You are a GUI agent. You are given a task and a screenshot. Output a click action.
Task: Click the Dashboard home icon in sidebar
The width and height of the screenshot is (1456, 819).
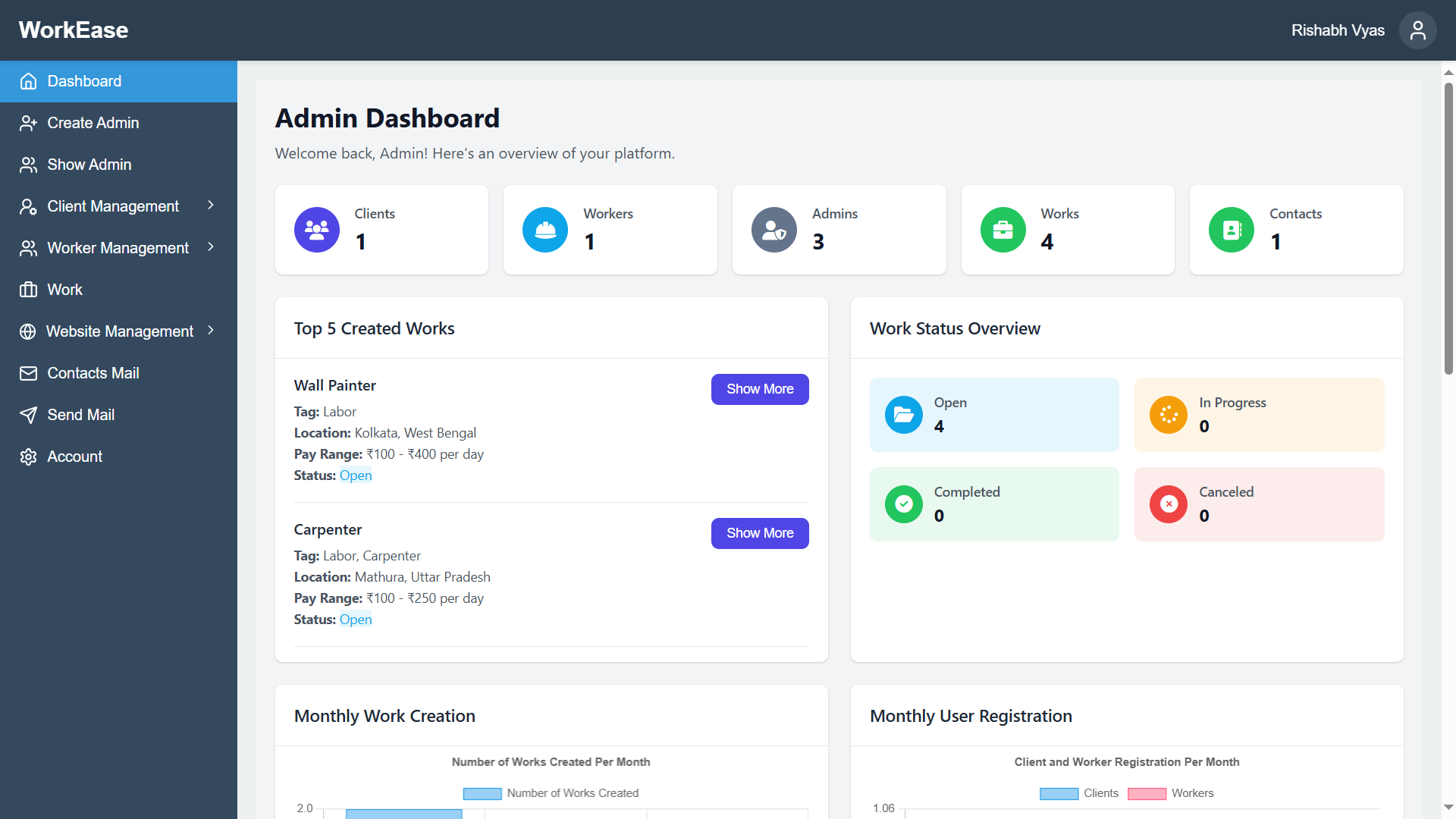(x=28, y=81)
